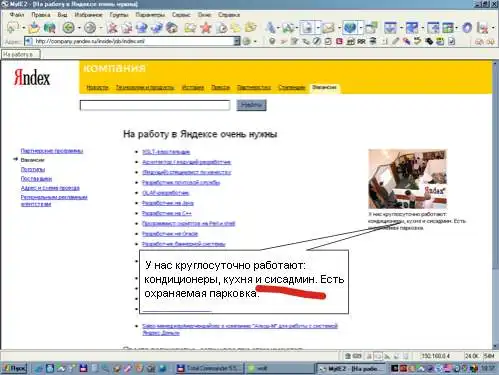The height and width of the screenshot is (375, 499).
Task: Click the red star Favorites icon
Action: coord(206,28)
